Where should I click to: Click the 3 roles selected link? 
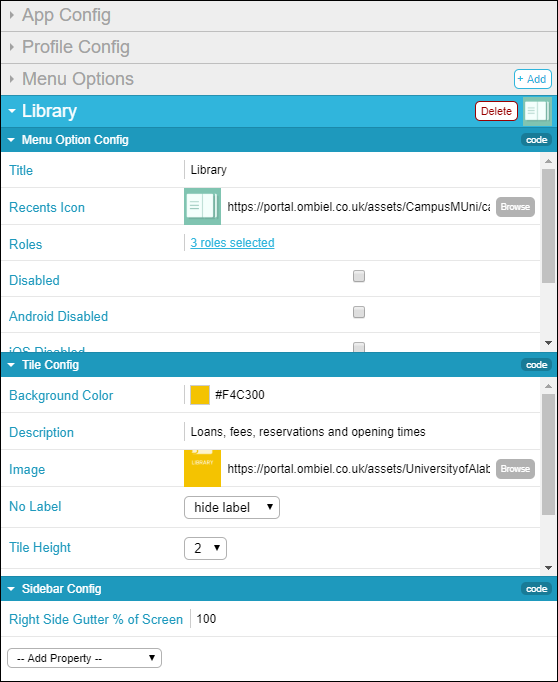pyautogui.click(x=232, y=243)
